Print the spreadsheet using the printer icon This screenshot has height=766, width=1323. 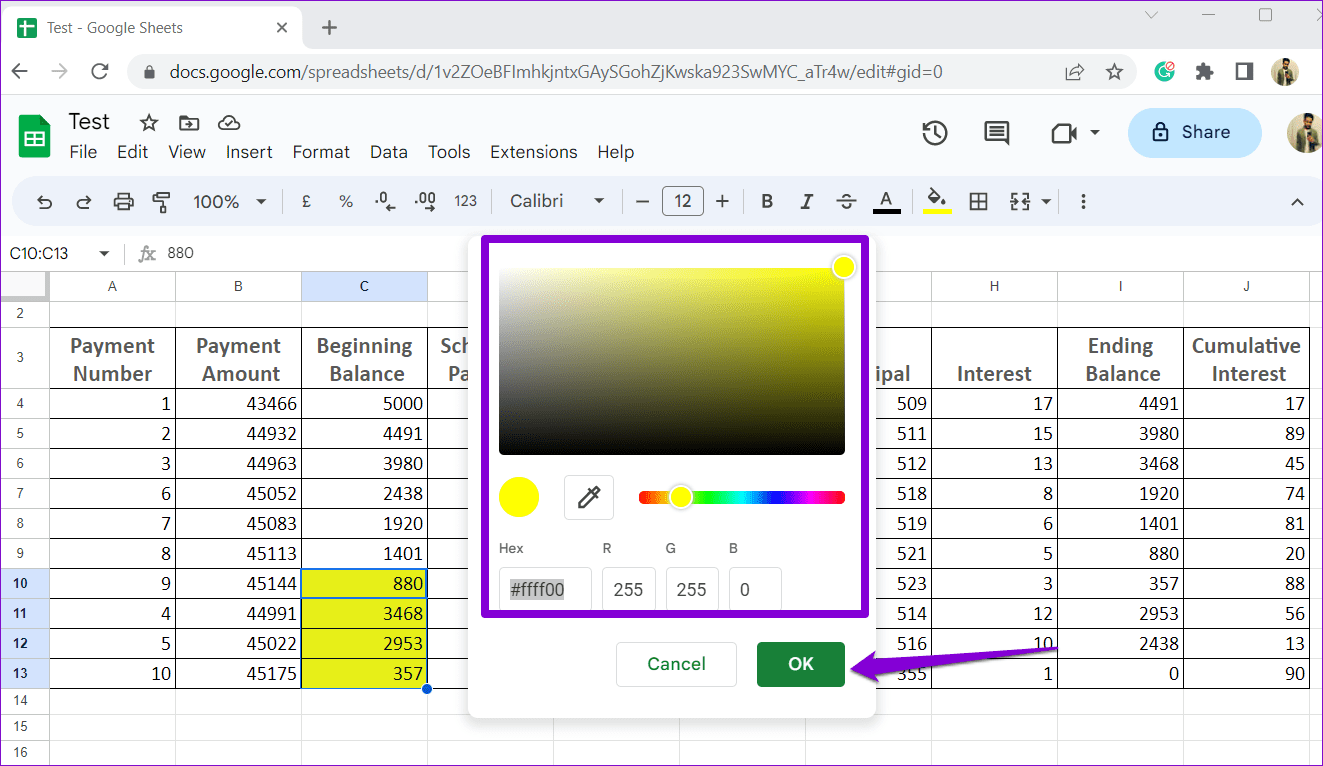click(x=123, y=202)
